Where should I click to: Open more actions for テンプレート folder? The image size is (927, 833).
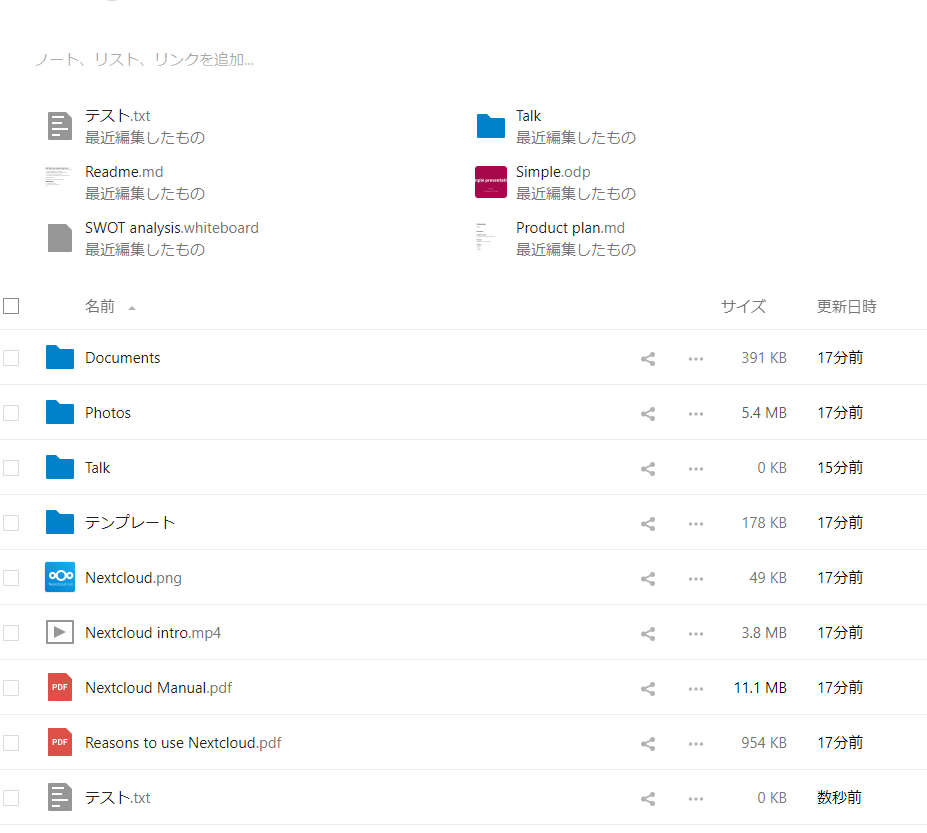click(696, 523)
